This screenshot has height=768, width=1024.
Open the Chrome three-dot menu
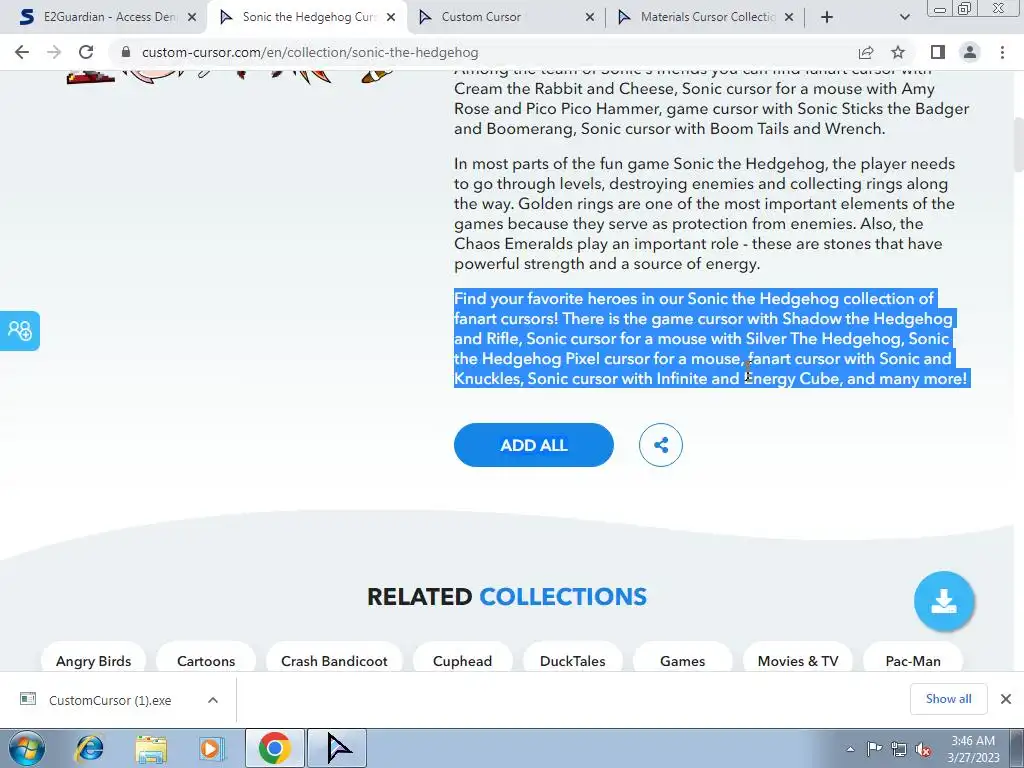pyautogui.click(x=1002, y=52)
